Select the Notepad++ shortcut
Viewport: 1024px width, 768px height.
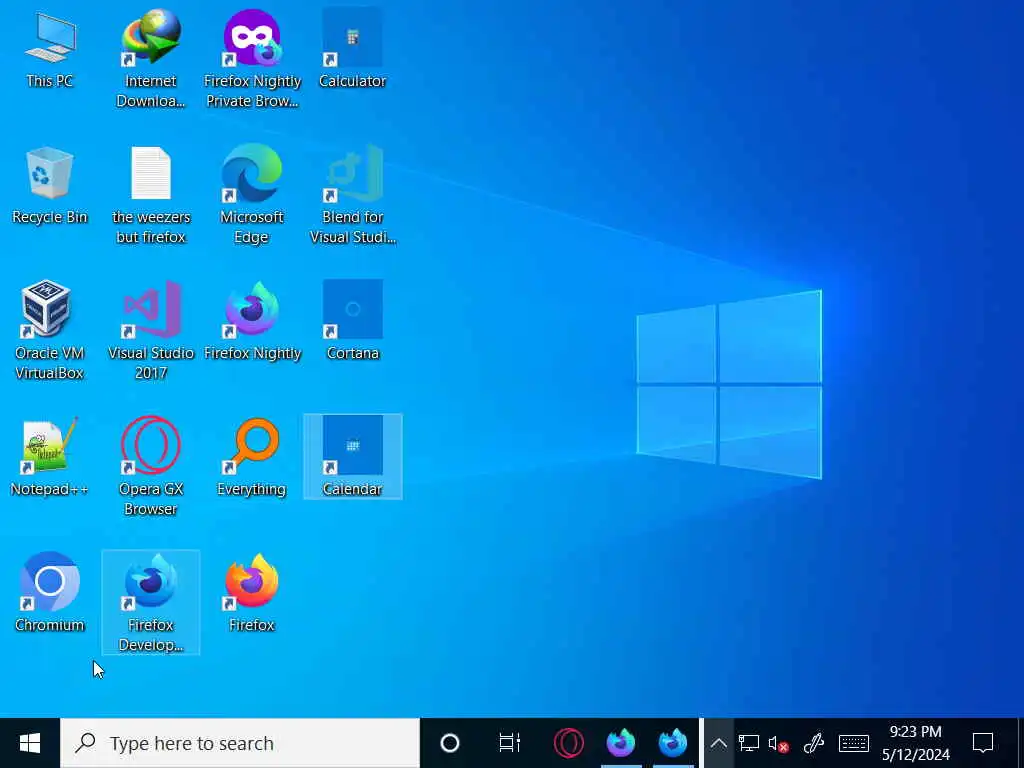[x=50, y=458]
